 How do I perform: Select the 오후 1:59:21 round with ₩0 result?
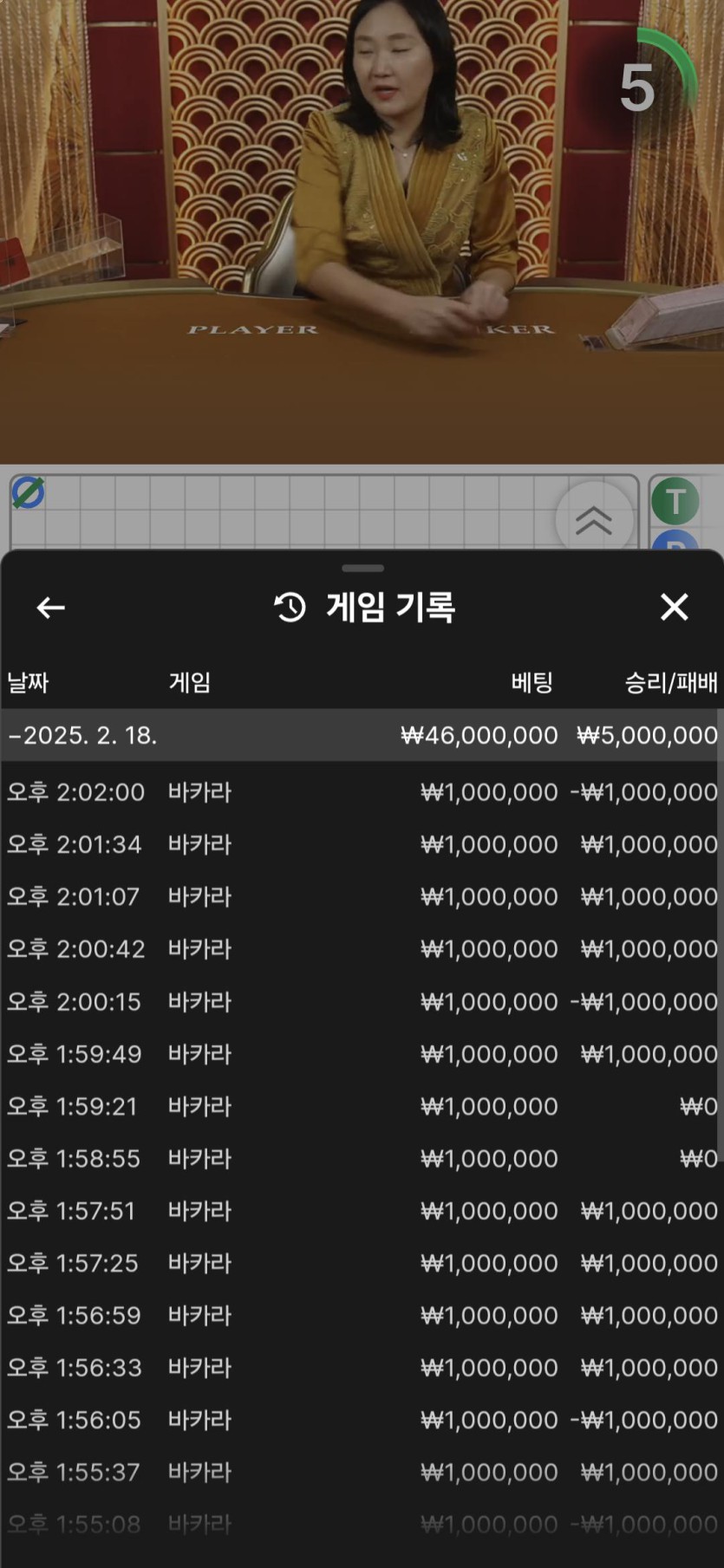[x=362, y=1106]
